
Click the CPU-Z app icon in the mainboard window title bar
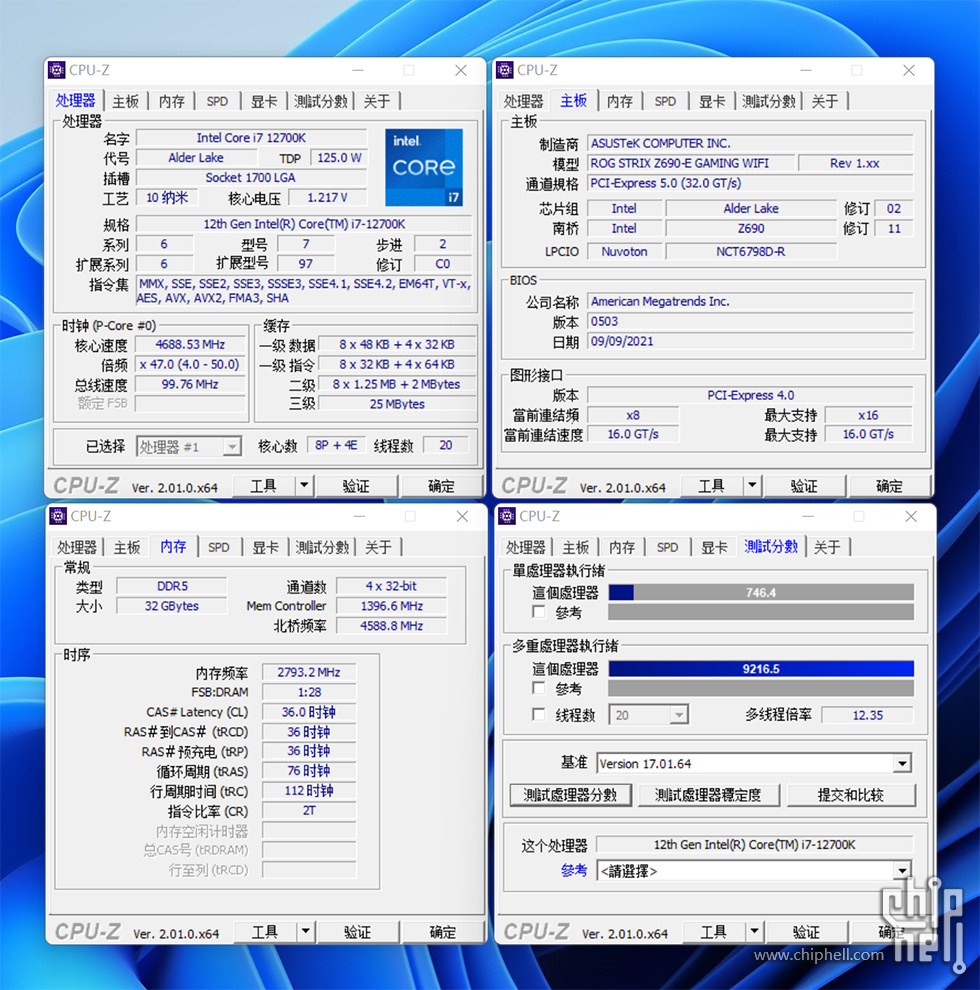(x=505, y=70)
